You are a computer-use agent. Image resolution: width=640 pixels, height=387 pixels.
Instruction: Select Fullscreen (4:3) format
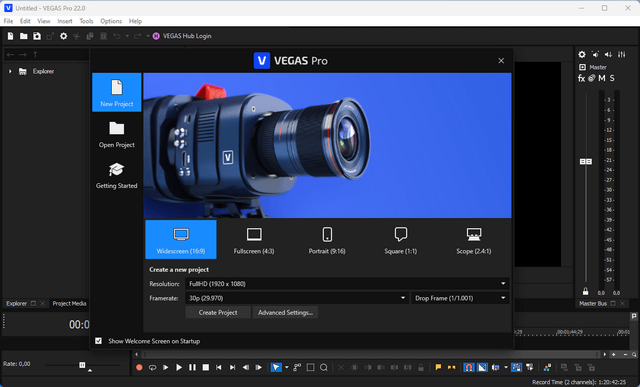click(x=254, y=240)
